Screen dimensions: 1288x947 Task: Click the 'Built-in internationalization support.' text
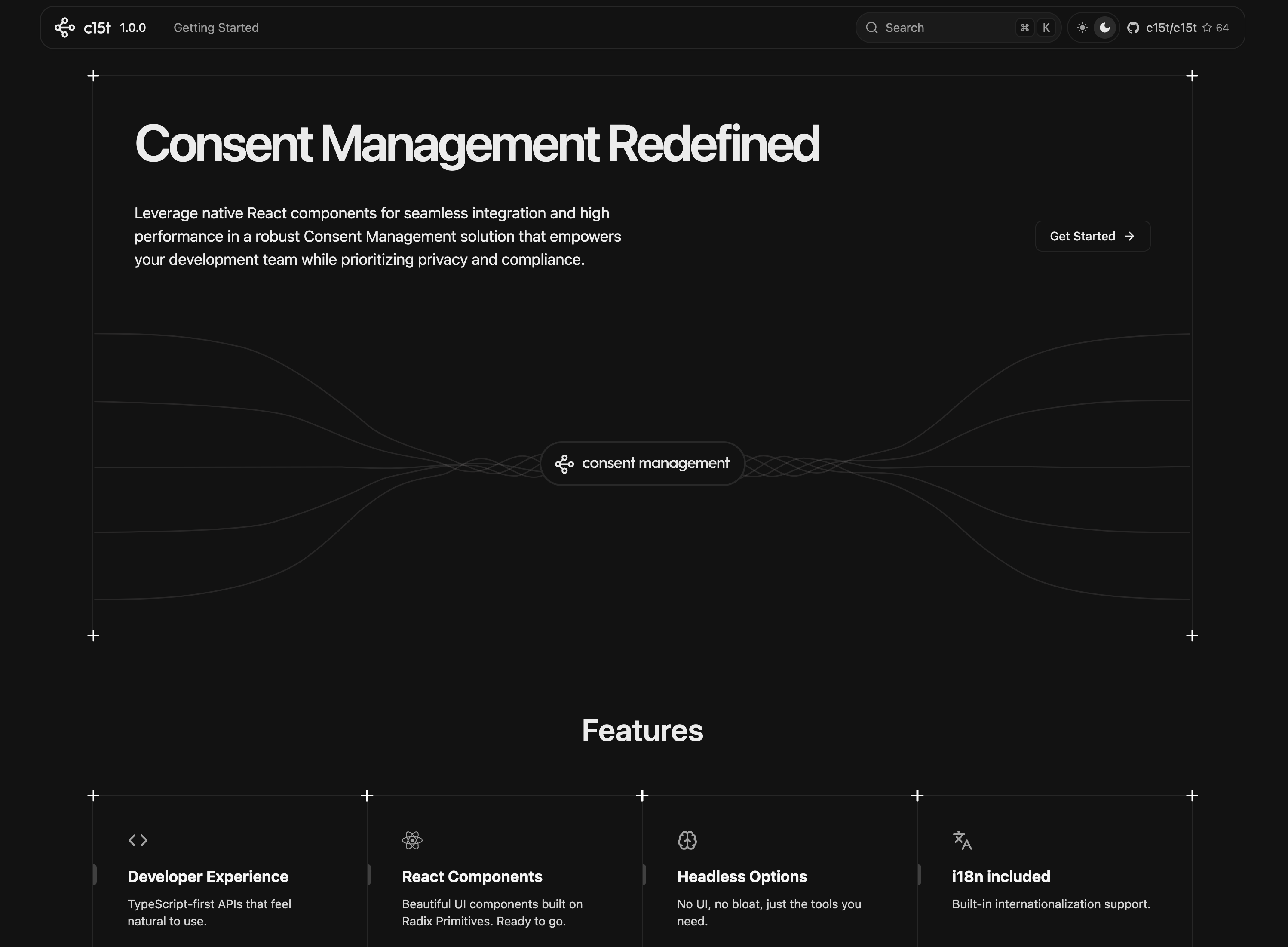click(x=1051, y=904)
